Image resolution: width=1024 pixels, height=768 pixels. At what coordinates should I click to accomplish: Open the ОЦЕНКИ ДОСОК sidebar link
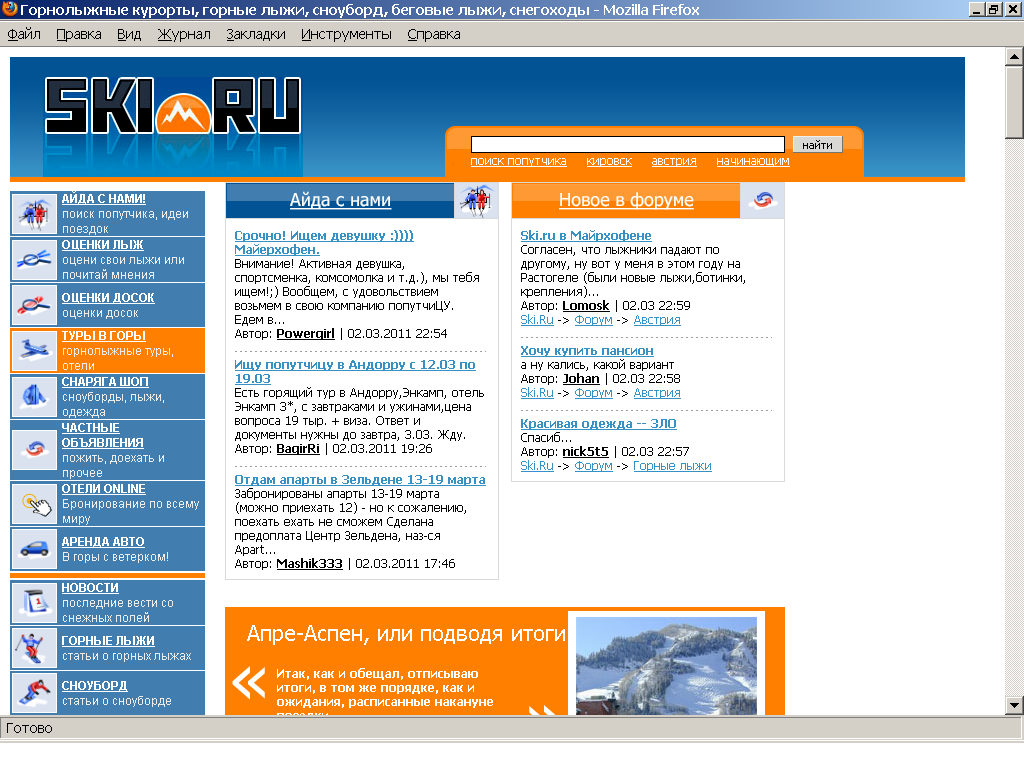(108, 298)
